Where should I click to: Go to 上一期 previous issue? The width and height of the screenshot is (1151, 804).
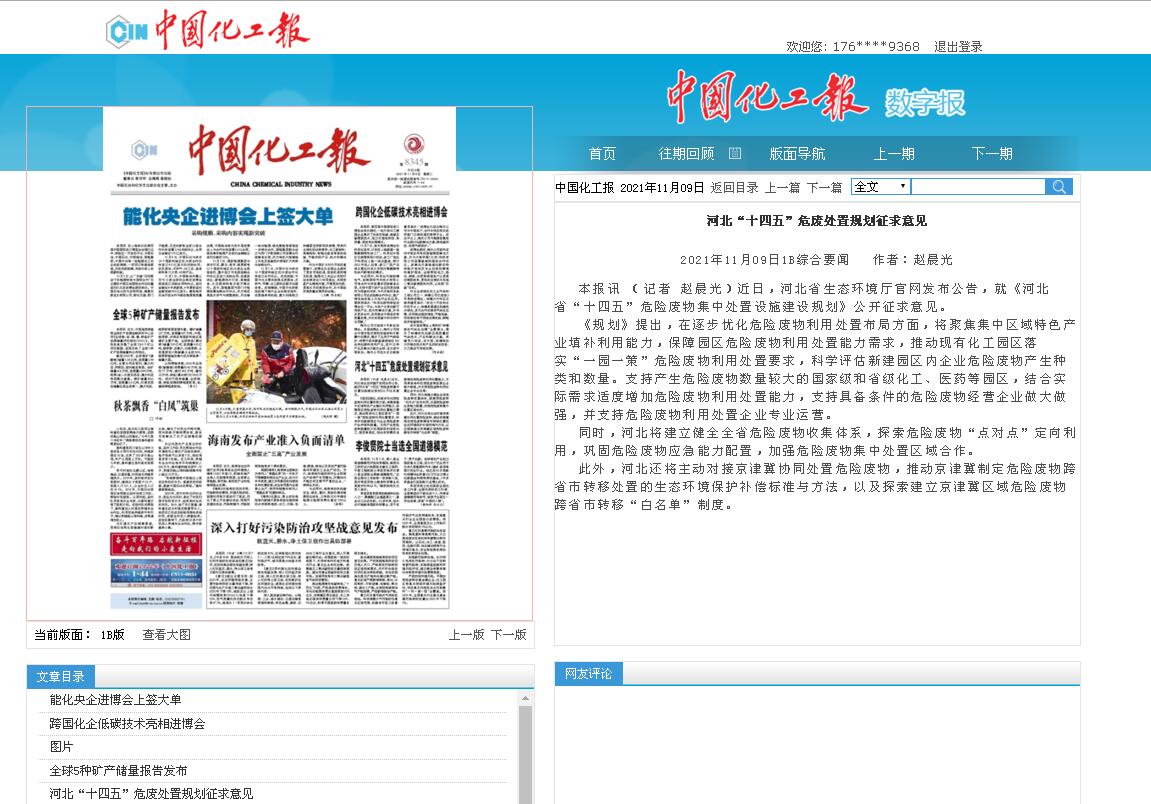pos(893,153)
